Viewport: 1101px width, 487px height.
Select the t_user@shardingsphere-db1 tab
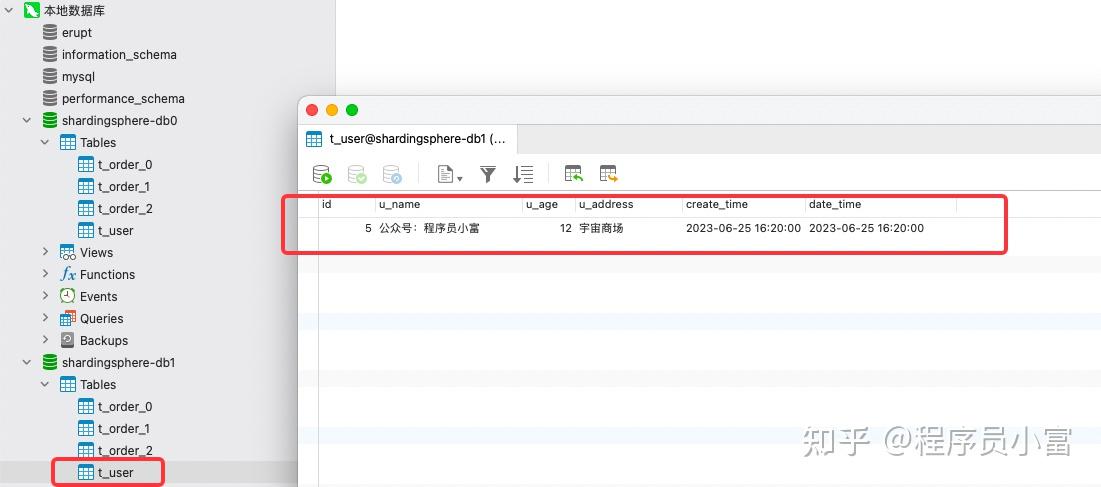407,139
